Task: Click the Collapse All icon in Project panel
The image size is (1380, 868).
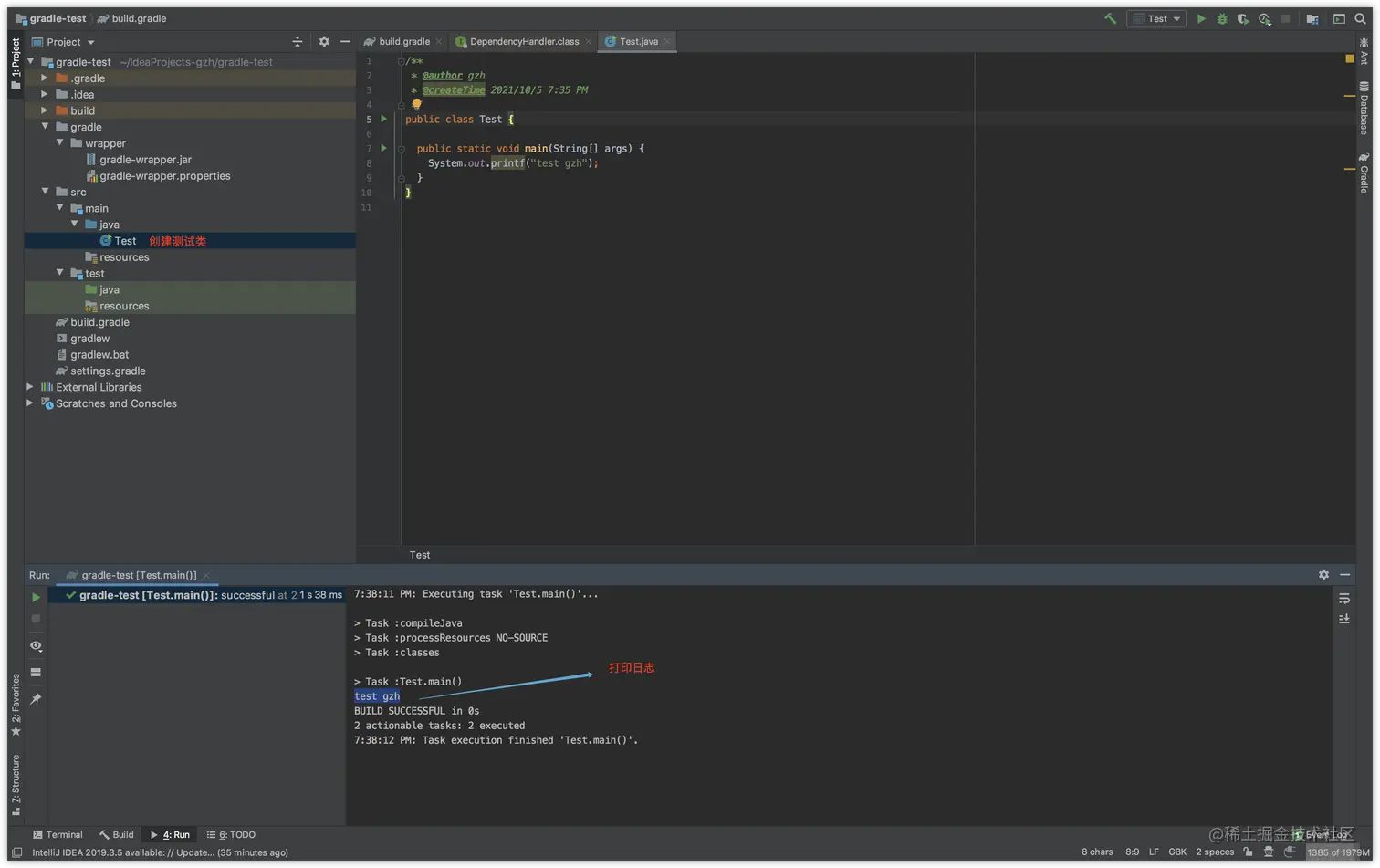Action: tap(297, 42)
